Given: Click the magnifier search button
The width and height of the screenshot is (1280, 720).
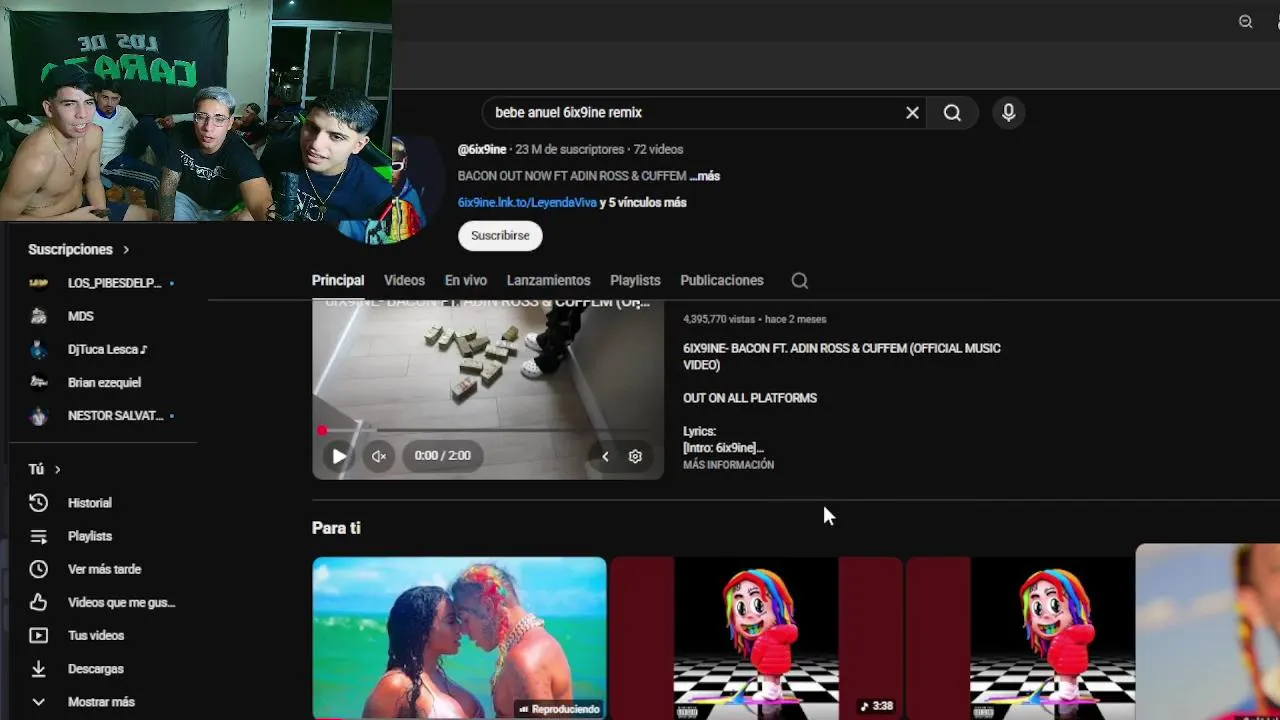Looking at the screenshot, I should (x=952, y=113).
